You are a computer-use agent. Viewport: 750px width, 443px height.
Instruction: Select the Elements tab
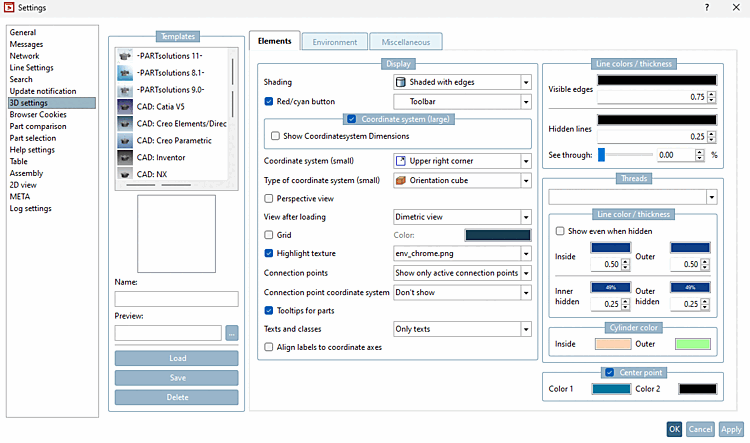275,41
